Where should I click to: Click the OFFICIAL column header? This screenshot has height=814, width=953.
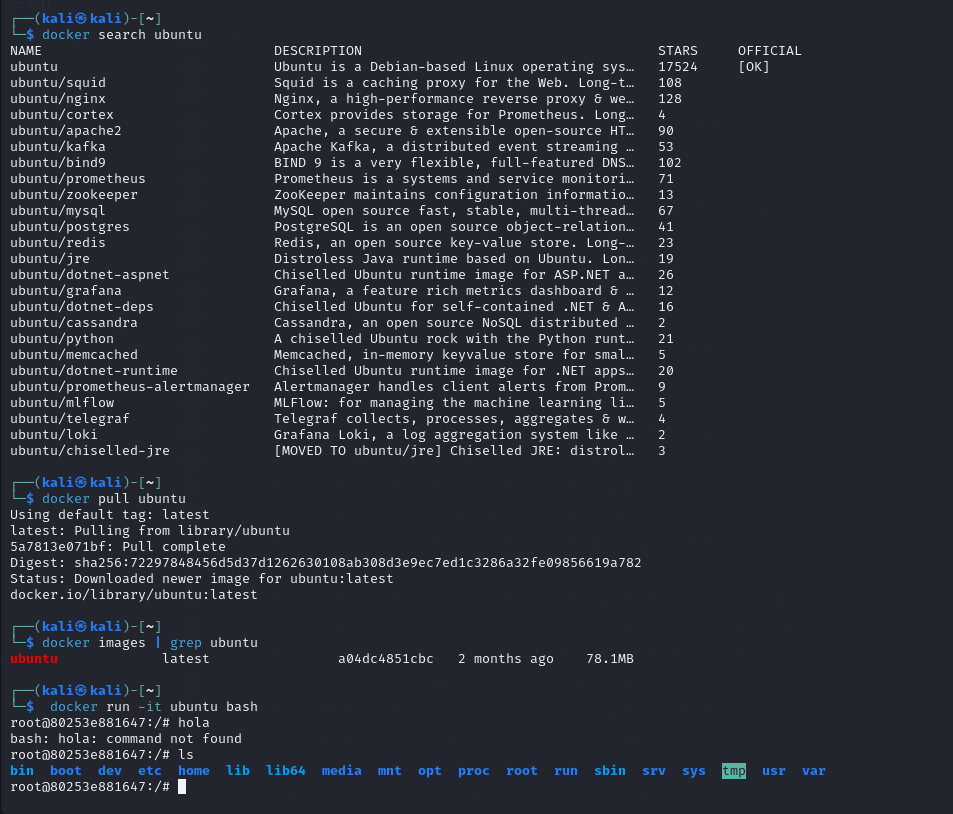coord(769,51)
